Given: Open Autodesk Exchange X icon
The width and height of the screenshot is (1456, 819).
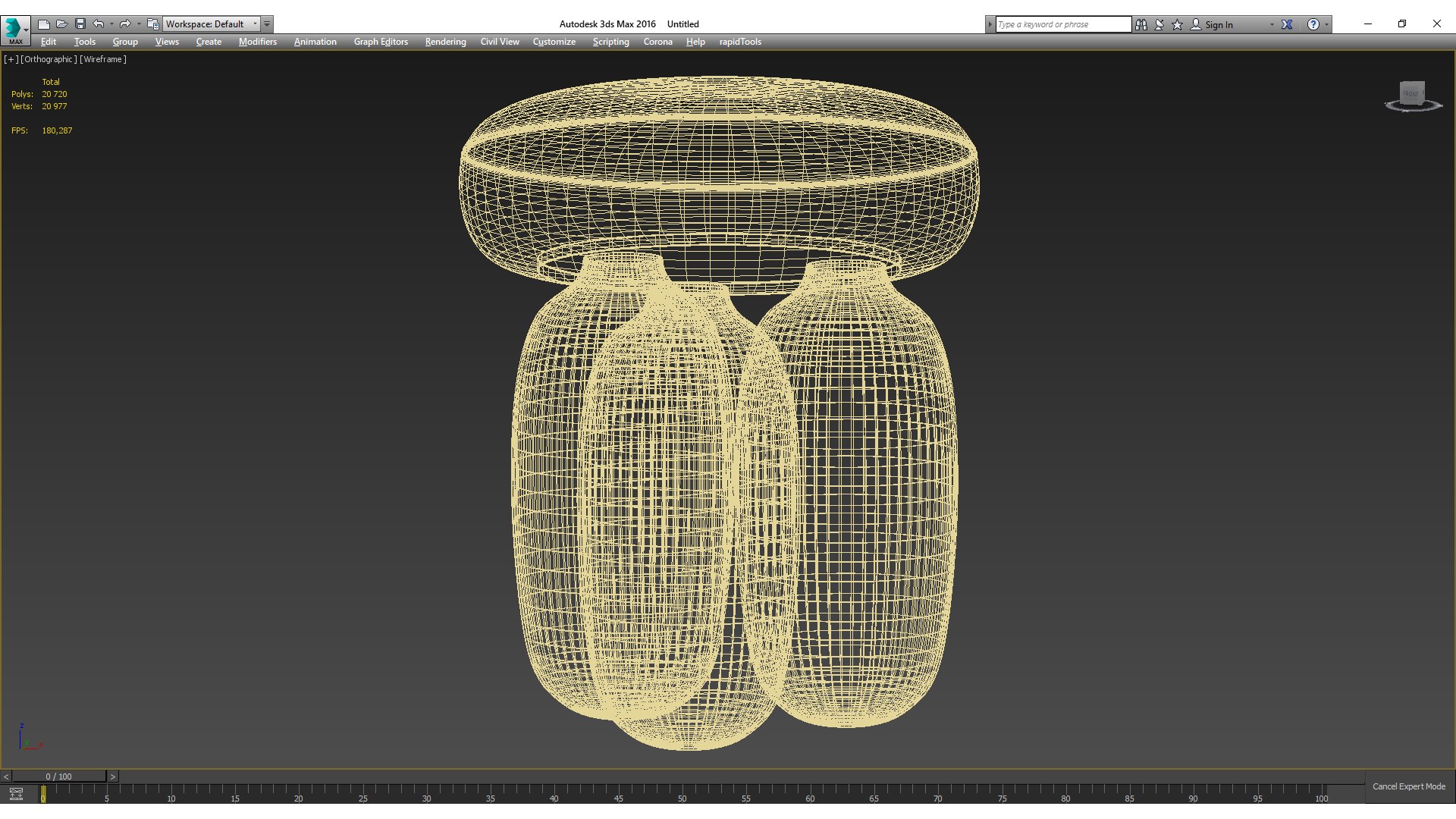Looking at the screenshot, I should (1287, 24).
